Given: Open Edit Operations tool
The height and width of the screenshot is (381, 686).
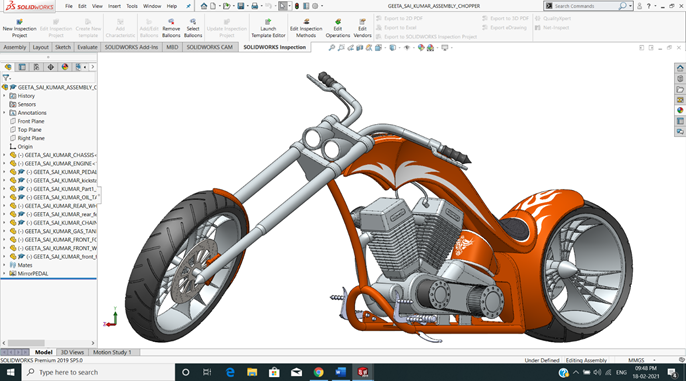Looking at the screenshot, I should point(338,28).
